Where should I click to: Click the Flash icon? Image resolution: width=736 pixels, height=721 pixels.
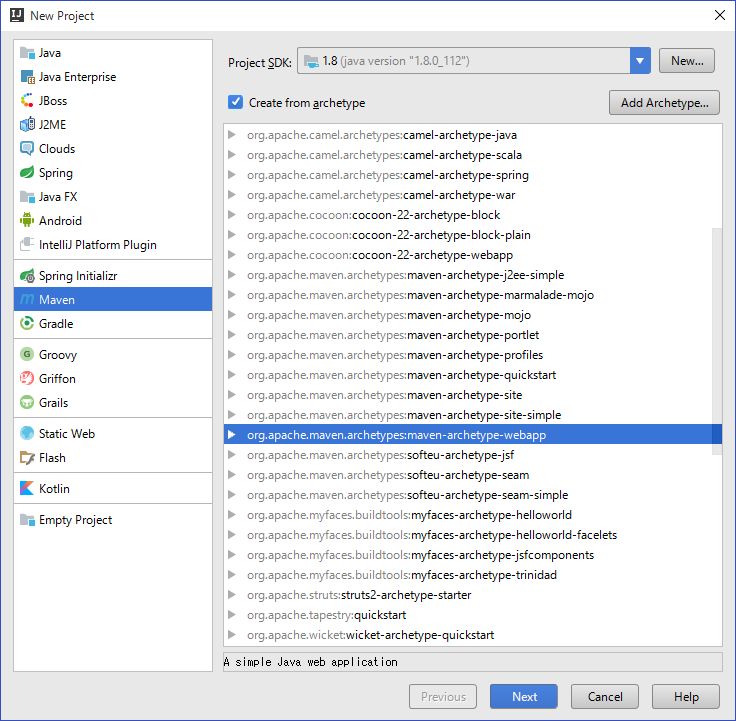point(27,458)
